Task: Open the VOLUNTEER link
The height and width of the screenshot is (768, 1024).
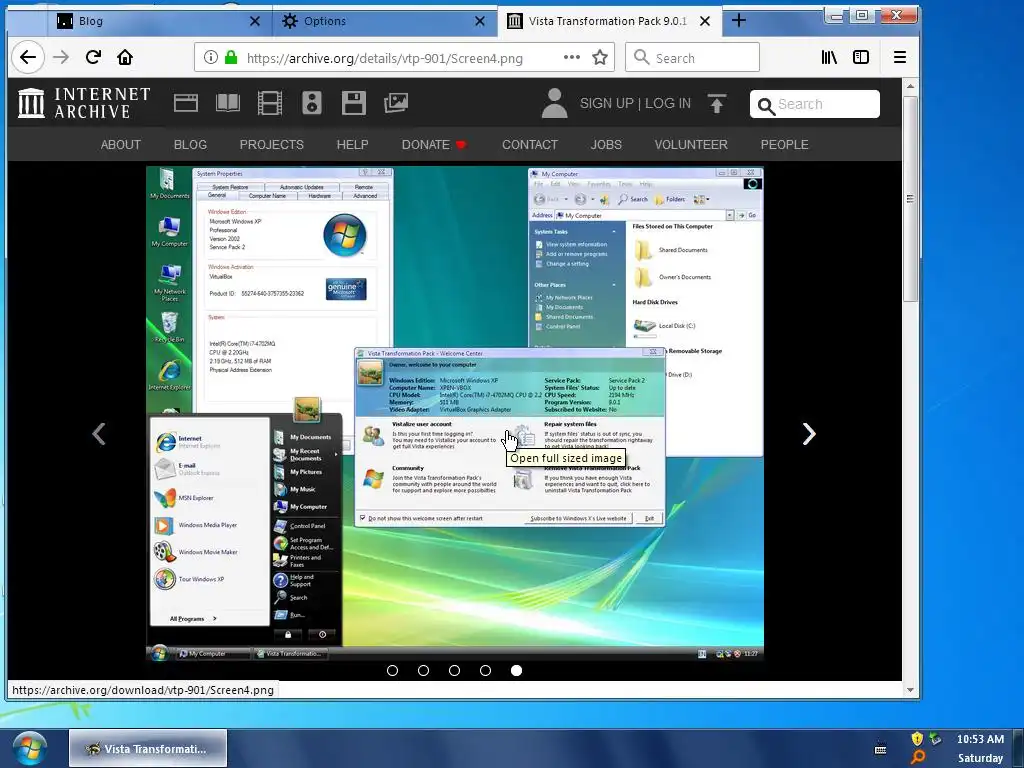Action: [x=691, y=144]
